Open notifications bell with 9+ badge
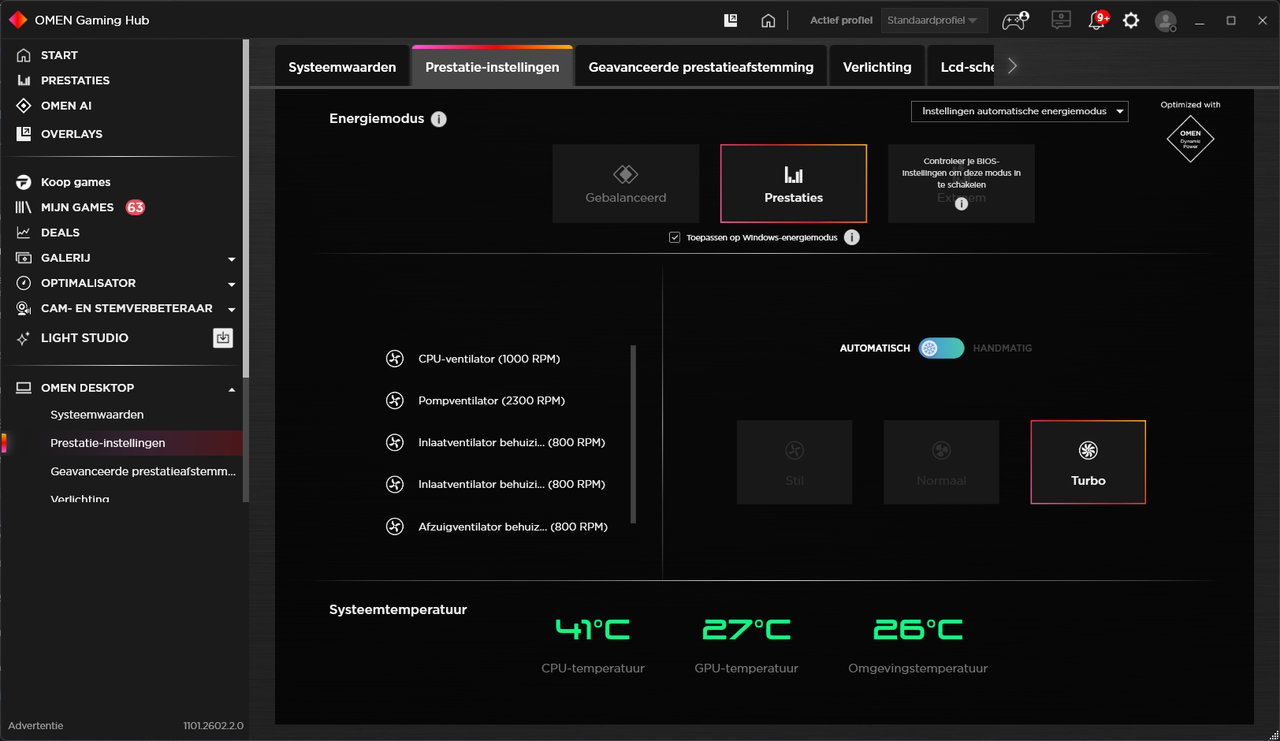Screen dimensions: 1280x741 pyautogui.click(x=1098, y=20)
